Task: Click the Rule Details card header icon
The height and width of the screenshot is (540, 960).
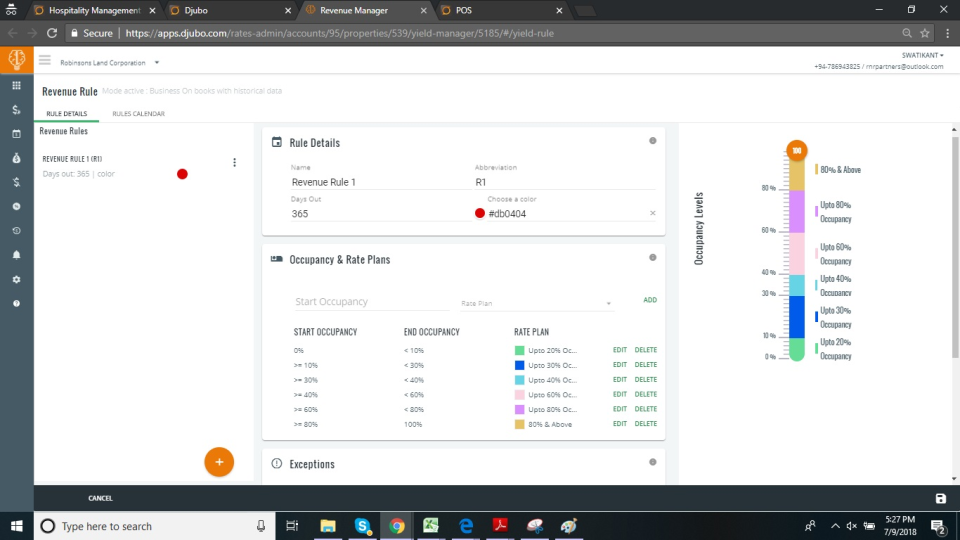Action: point(277,142)
